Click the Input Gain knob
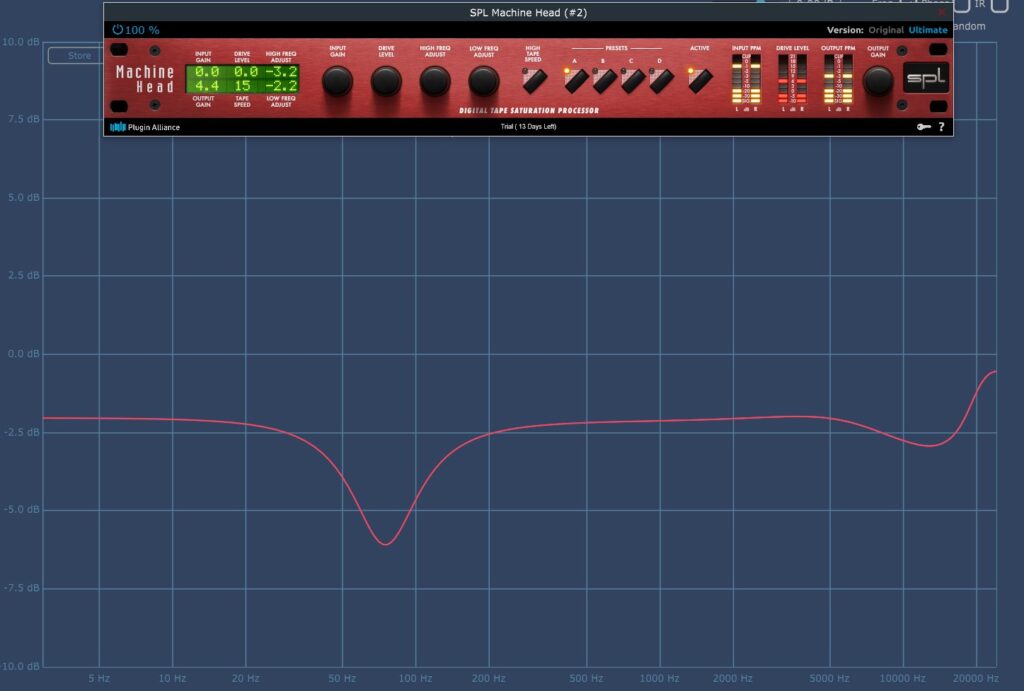This screenshot has height=691, width=1024. coord(337,81)
